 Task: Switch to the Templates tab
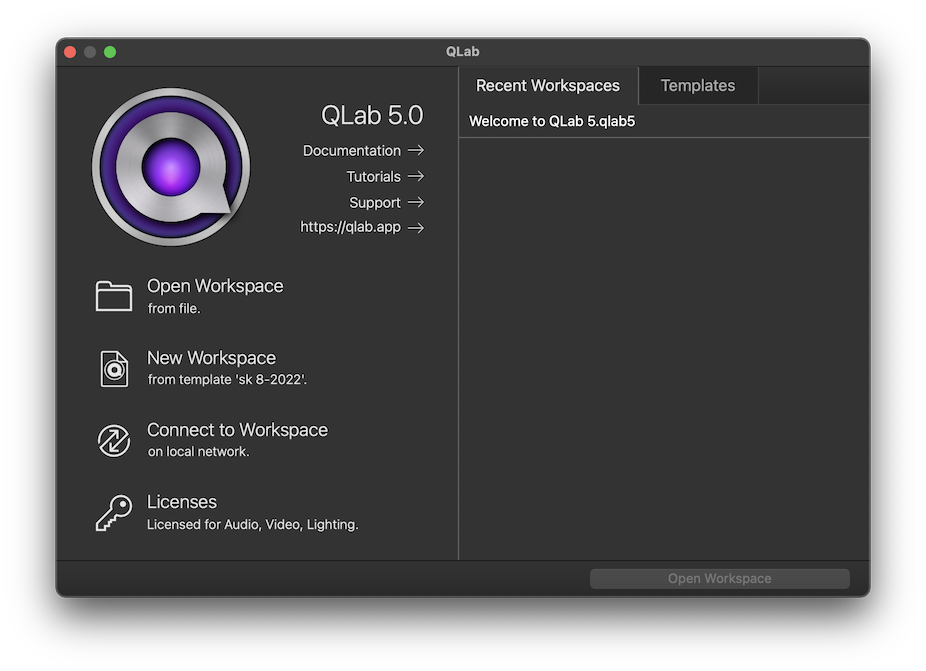click(x=697, y=86)
